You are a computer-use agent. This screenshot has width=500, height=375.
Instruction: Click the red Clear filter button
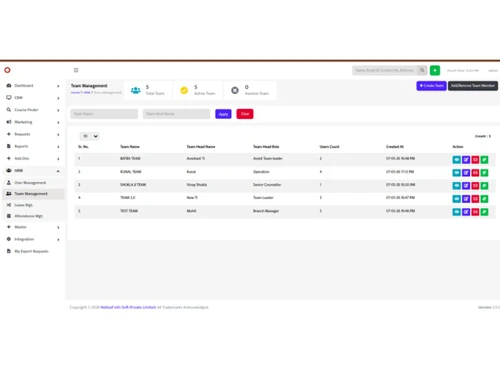tap(245, 114)
